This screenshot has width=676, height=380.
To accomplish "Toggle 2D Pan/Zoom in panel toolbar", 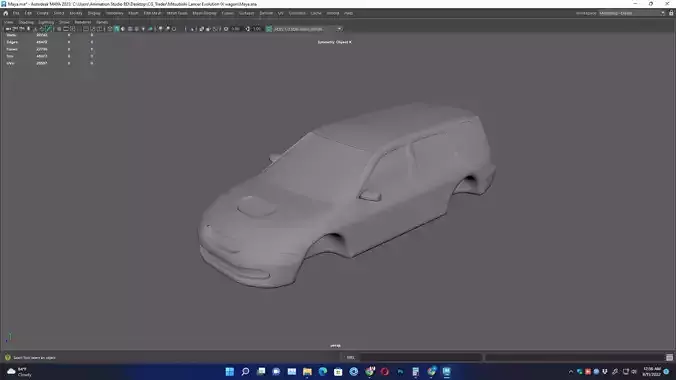I will tap(42, 29).
